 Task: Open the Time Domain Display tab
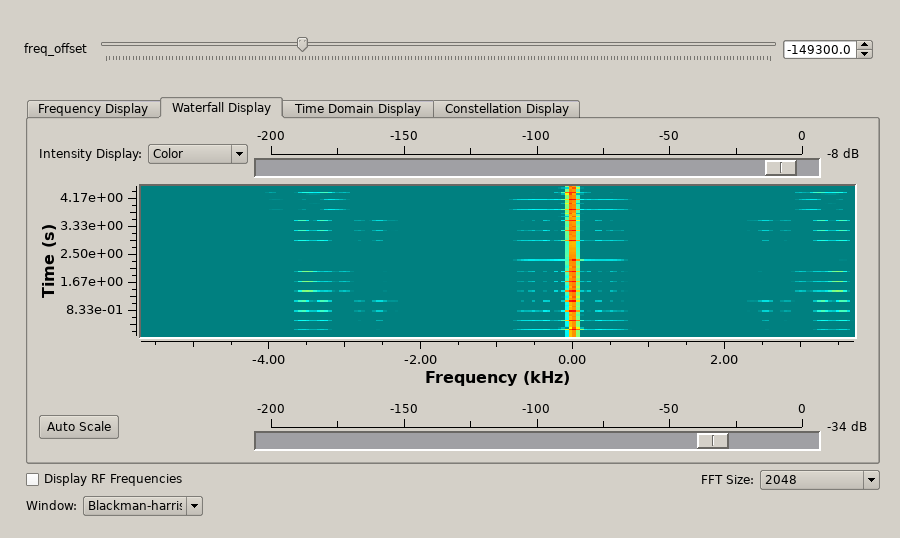coord(358,109)
